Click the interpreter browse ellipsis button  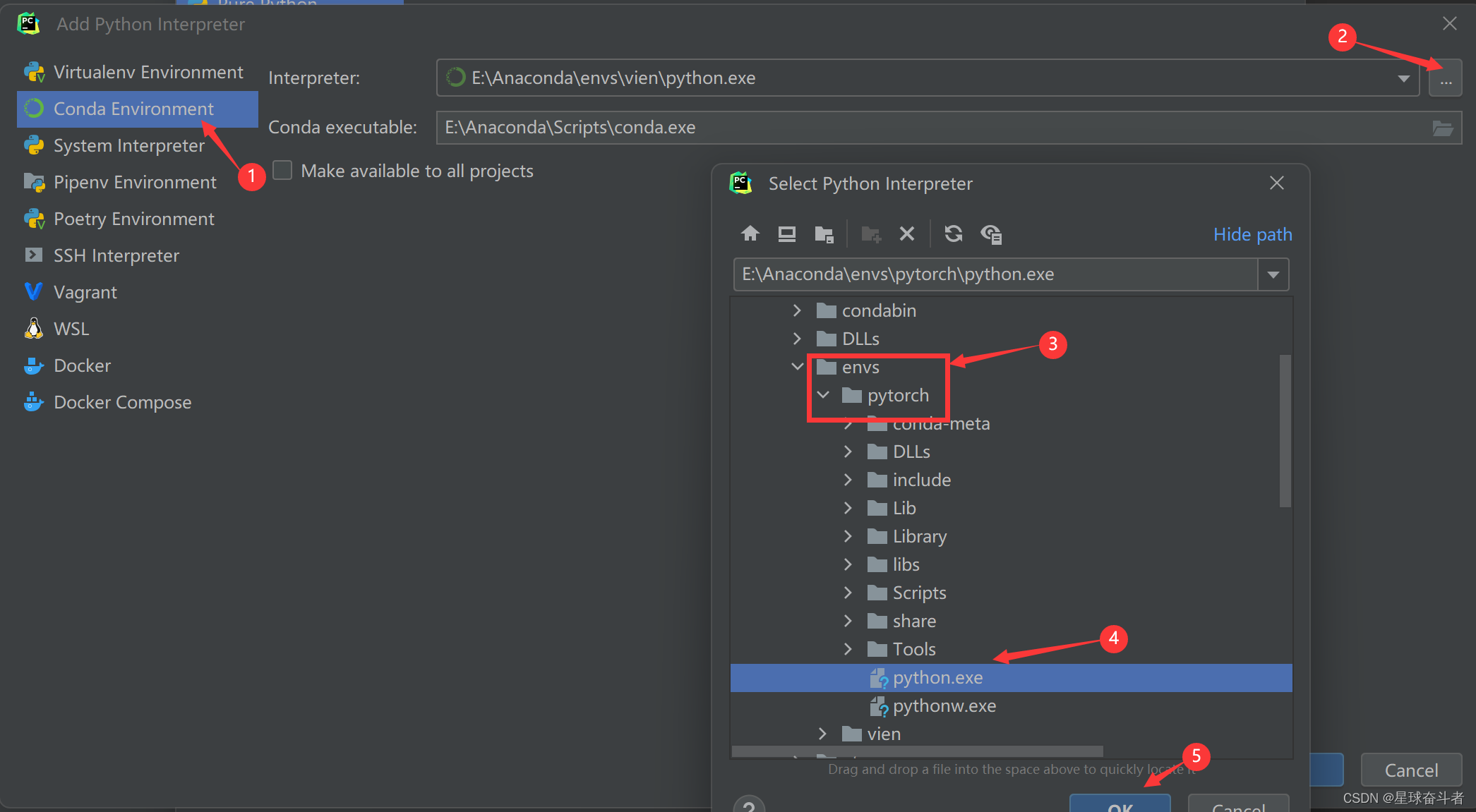coord(1446,78)
